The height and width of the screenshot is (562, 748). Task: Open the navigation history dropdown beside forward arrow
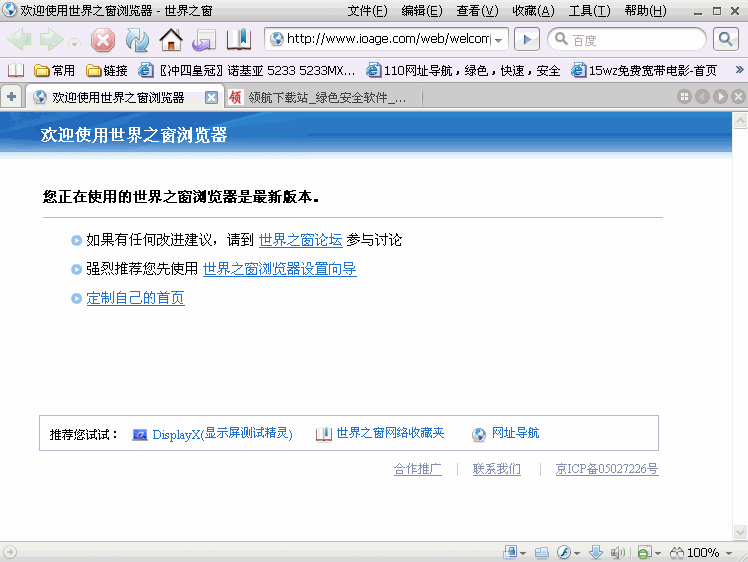tap(74, 44)
